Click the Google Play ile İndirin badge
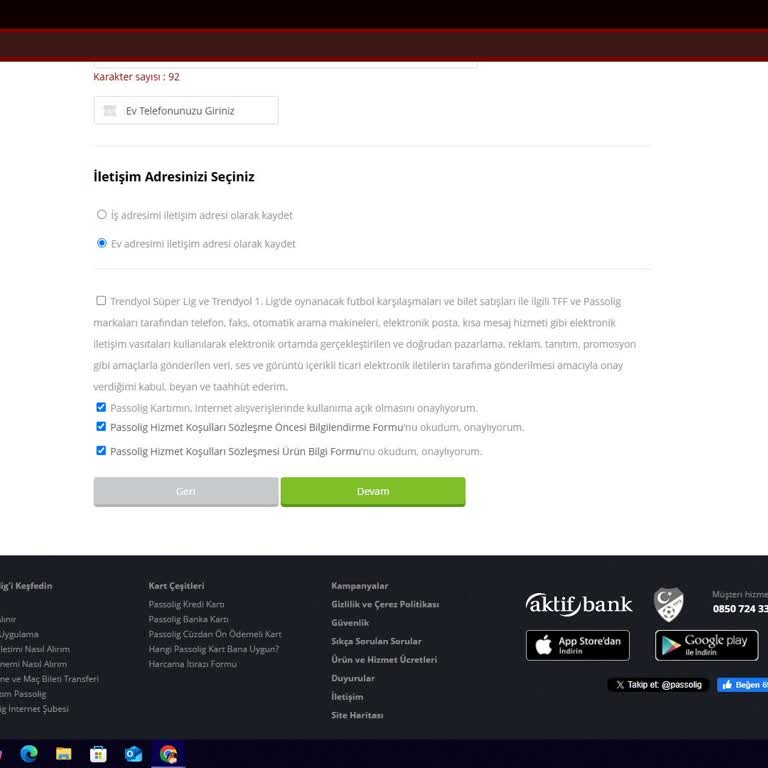768x768 pixels. 706,645
